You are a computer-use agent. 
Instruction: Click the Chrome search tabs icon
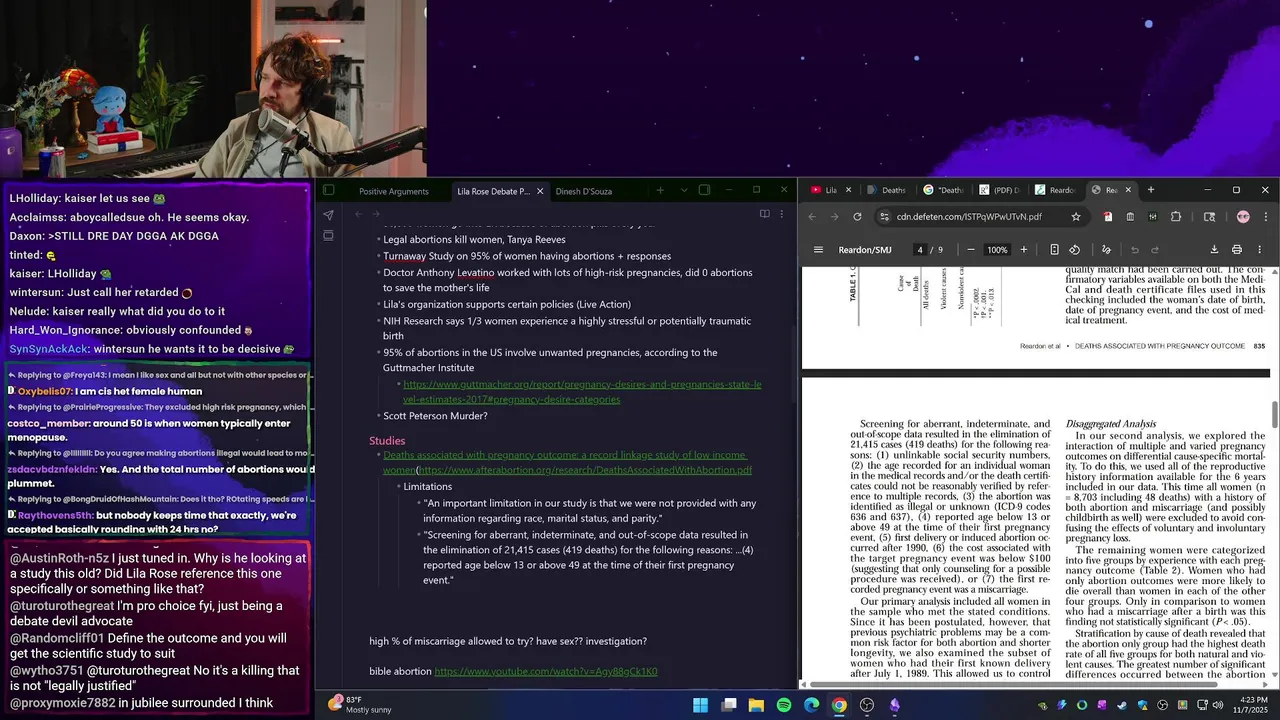click(x=1209, y=217)
